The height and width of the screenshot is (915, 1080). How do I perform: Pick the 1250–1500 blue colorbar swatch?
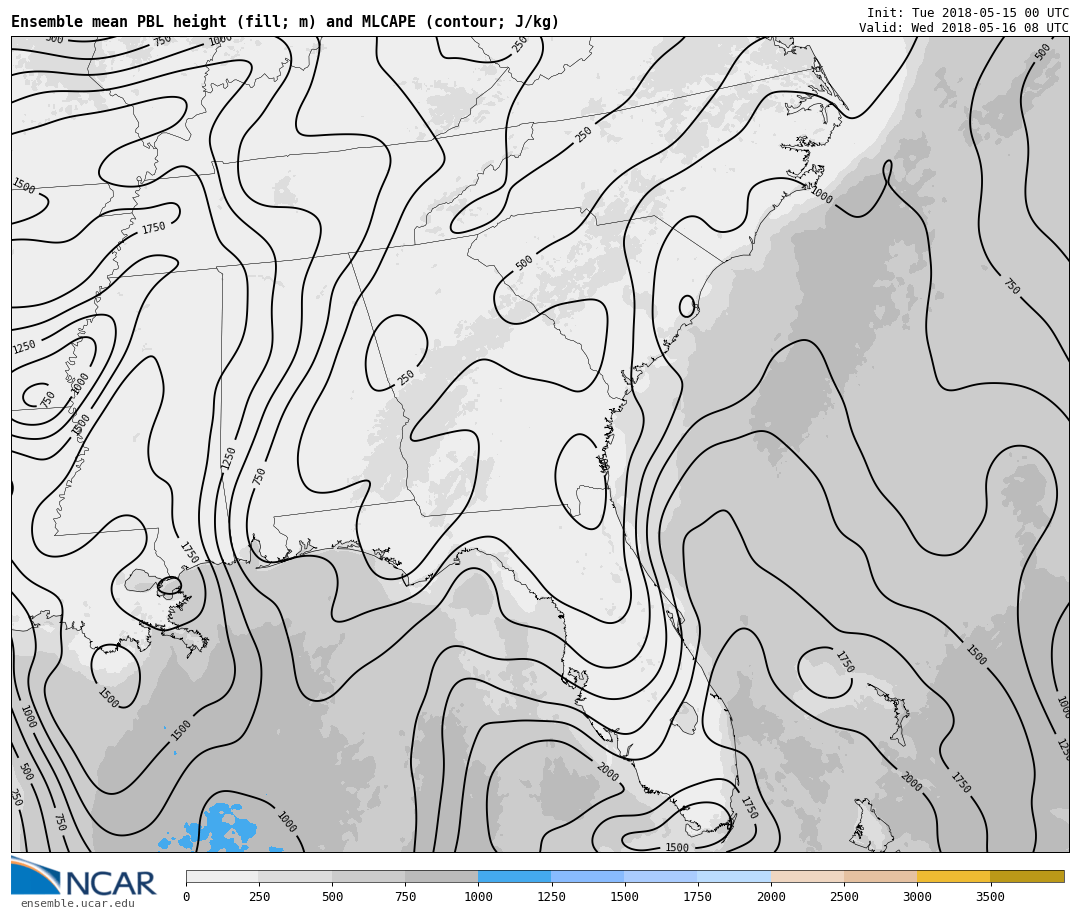(x=587, y=876)
